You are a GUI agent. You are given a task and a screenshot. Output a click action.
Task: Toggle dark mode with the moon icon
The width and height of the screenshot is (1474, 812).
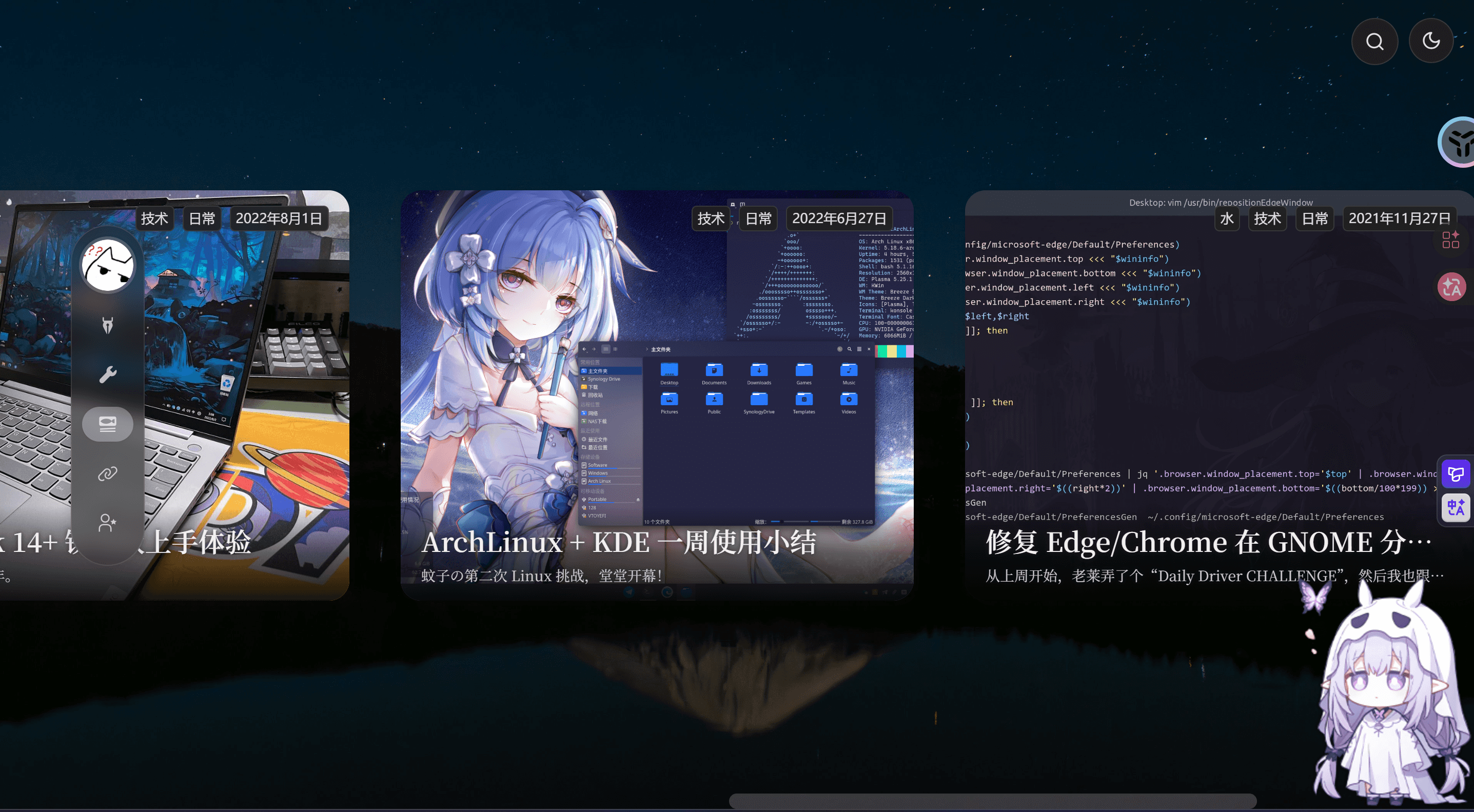point(1431,41)
